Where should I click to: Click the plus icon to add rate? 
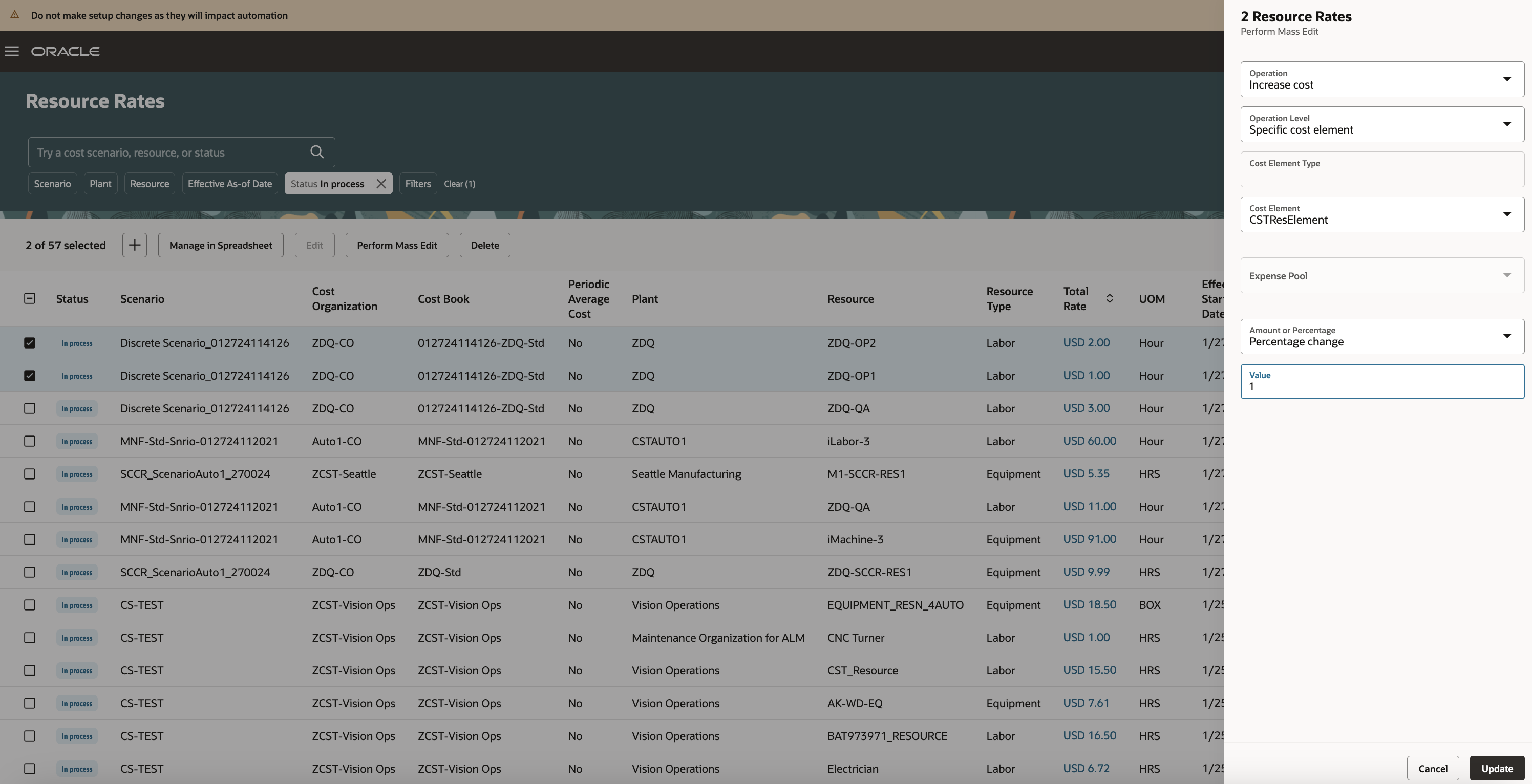click(x=134, y=245)
